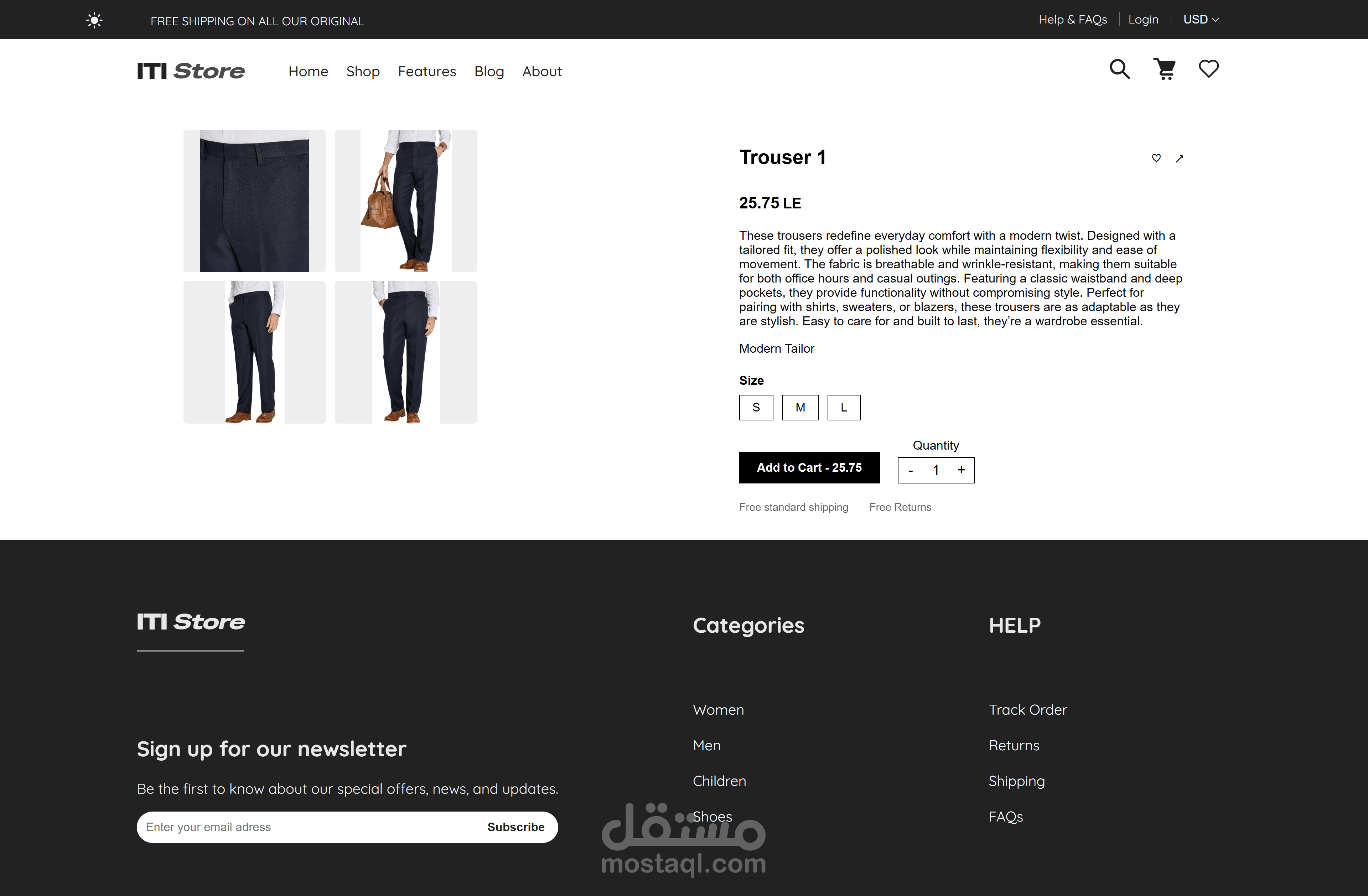Click the ITI Store header logo
This screenshot has height=896, width=1368.
[191, 71]
